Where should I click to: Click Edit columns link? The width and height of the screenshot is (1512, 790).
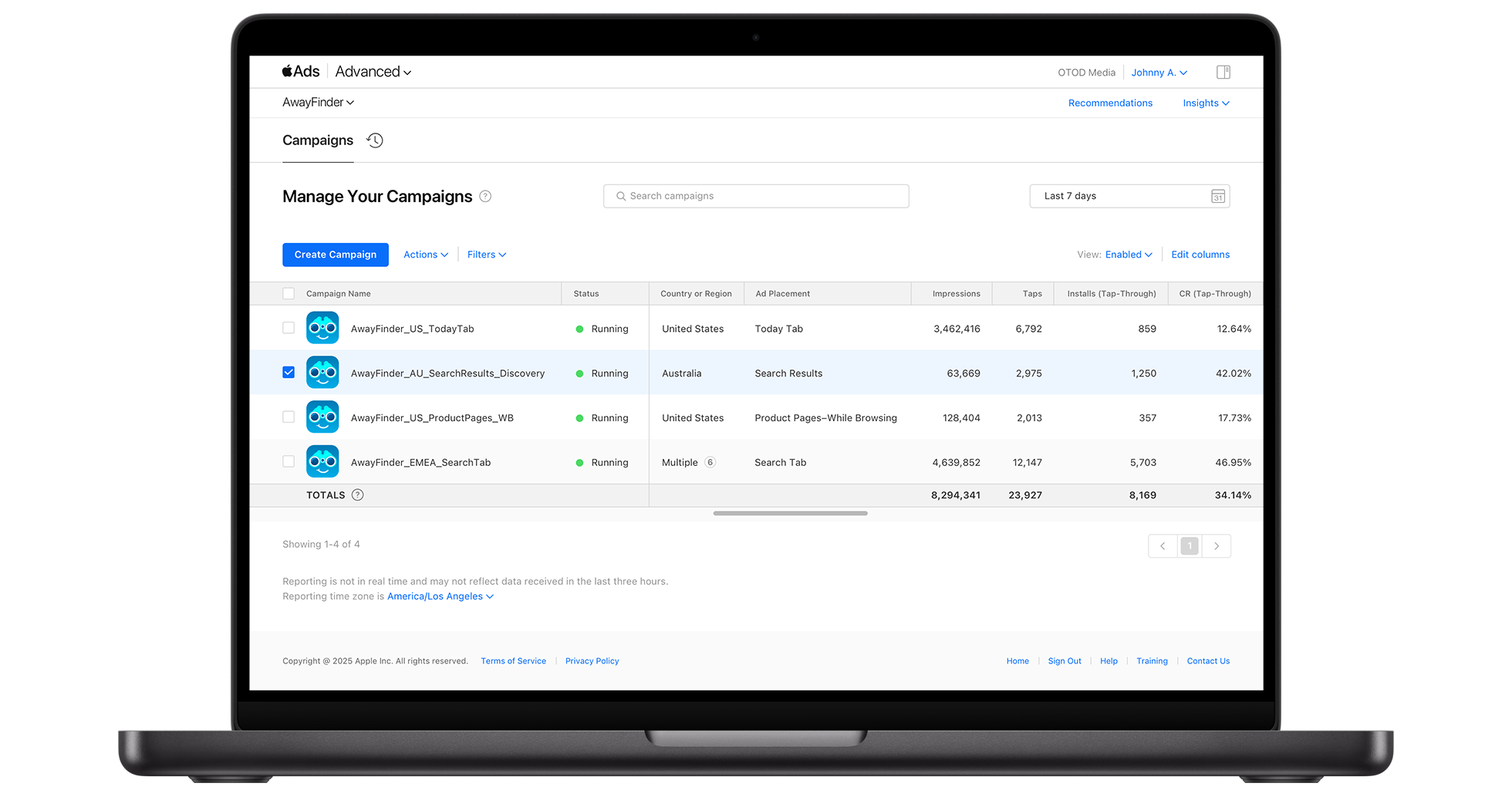pos(1200,255)
